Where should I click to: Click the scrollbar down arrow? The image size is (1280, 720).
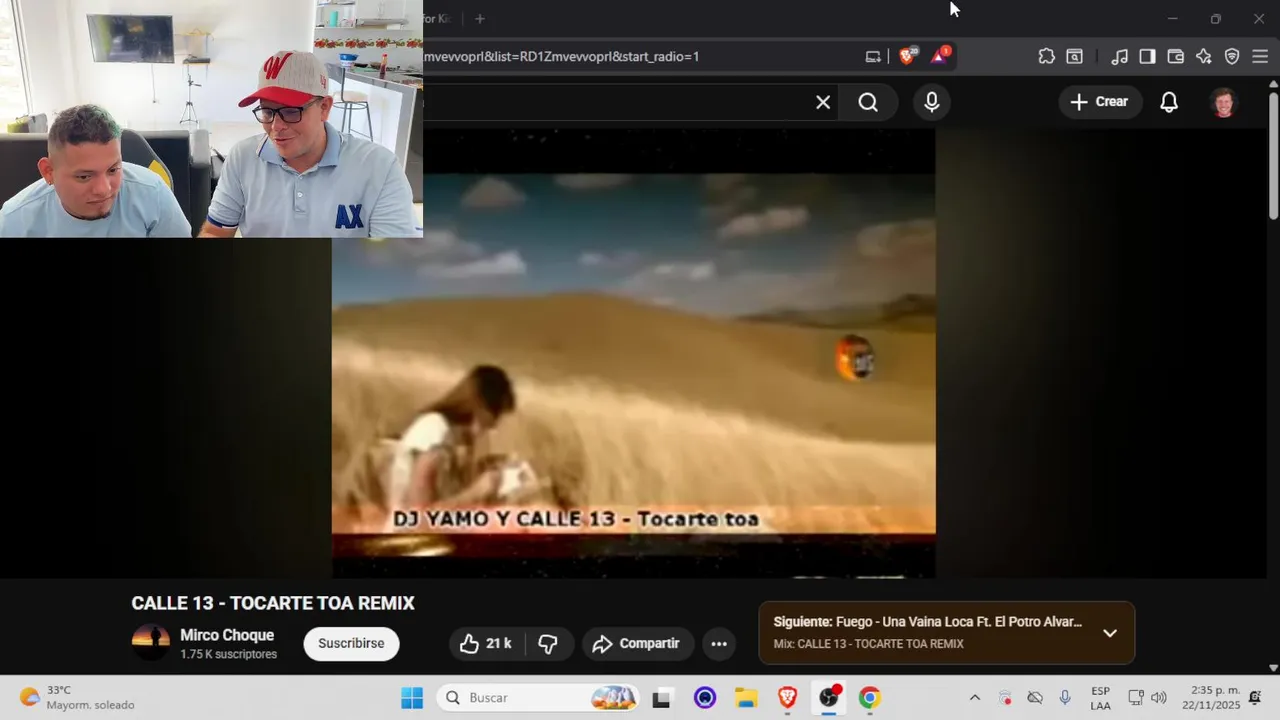coord(1273,667)
